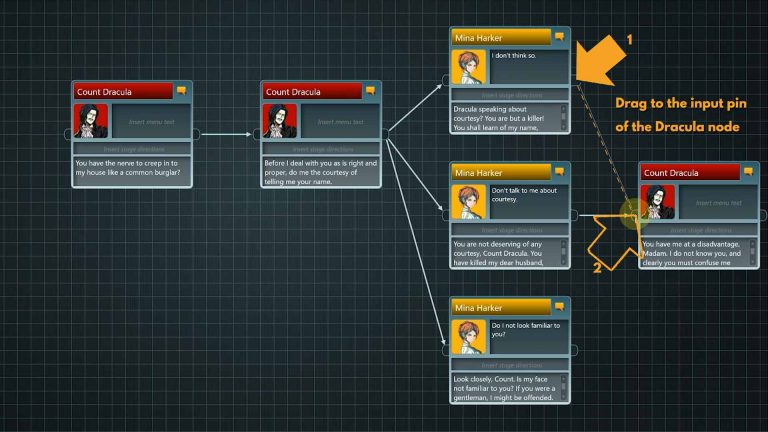Click stage directions field in 'at a disadvantage' node
This screenshot has width=768, height=432.
pos(699,230)
